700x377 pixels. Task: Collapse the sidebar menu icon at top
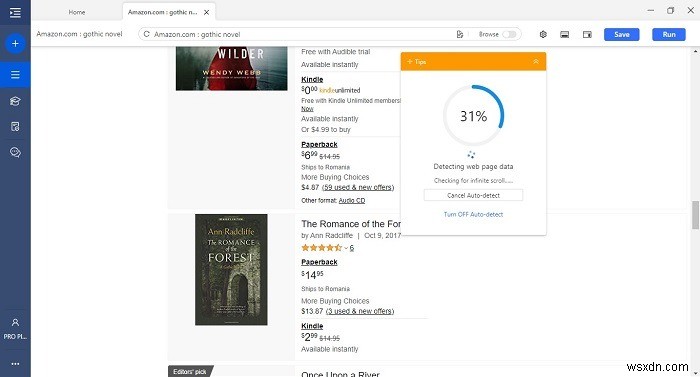coord(15,12)
